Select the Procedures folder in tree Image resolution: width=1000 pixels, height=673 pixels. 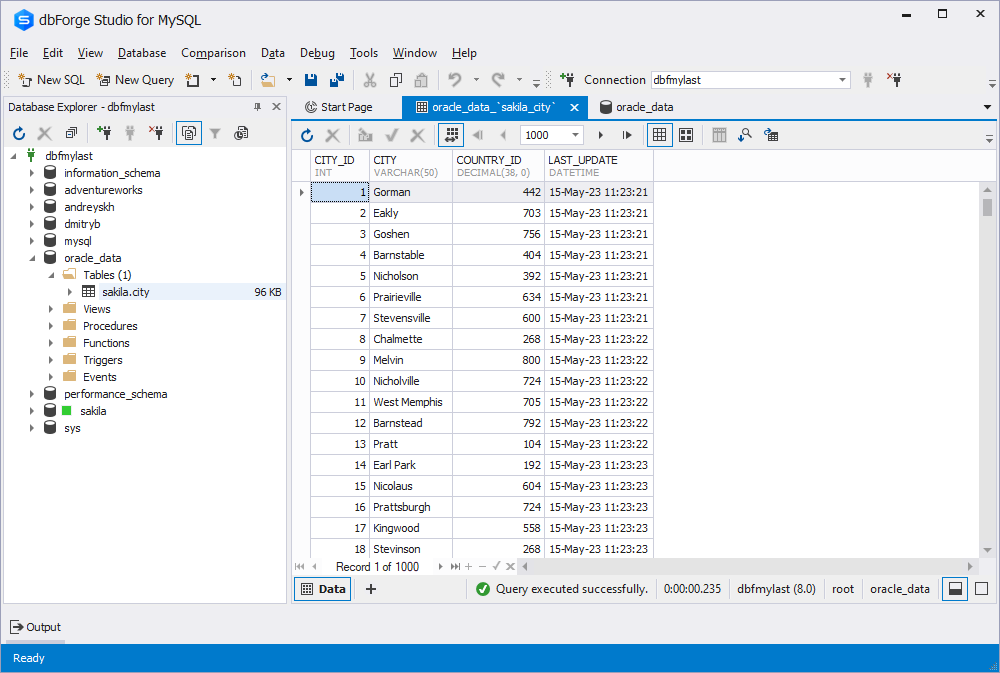tap(110, 326)
